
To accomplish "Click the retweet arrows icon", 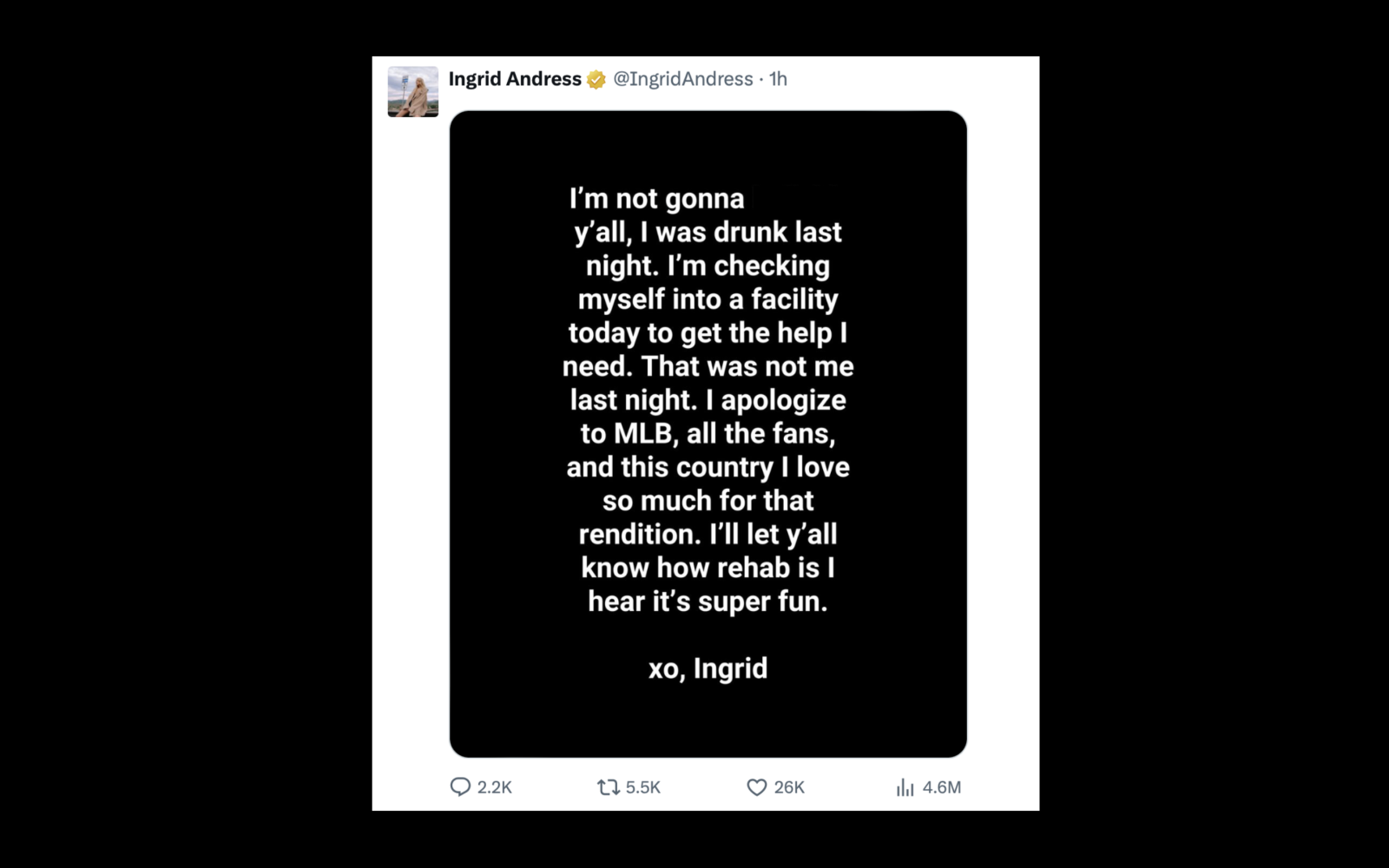I will [609, 788].
